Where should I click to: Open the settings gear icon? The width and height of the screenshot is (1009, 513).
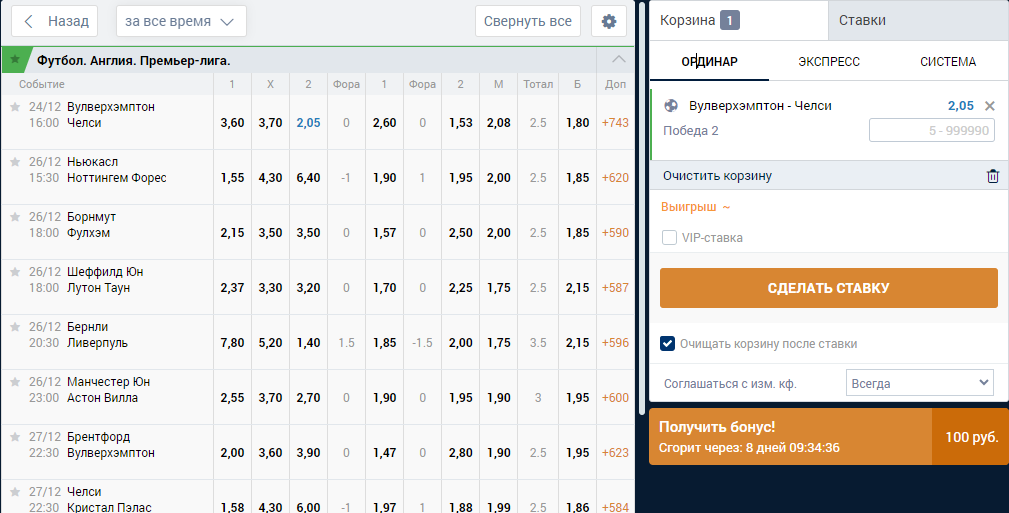[609, 21]
